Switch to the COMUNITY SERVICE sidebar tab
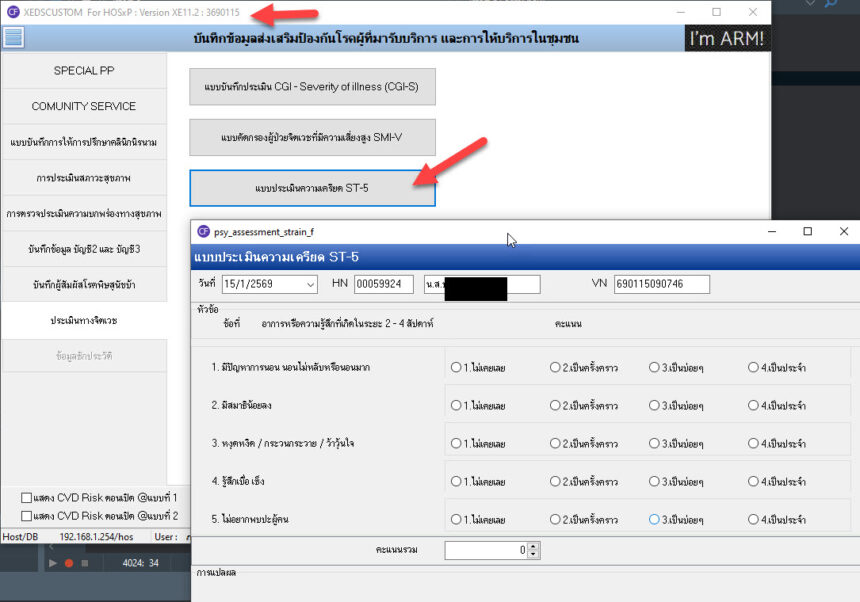 coord(84,106)
